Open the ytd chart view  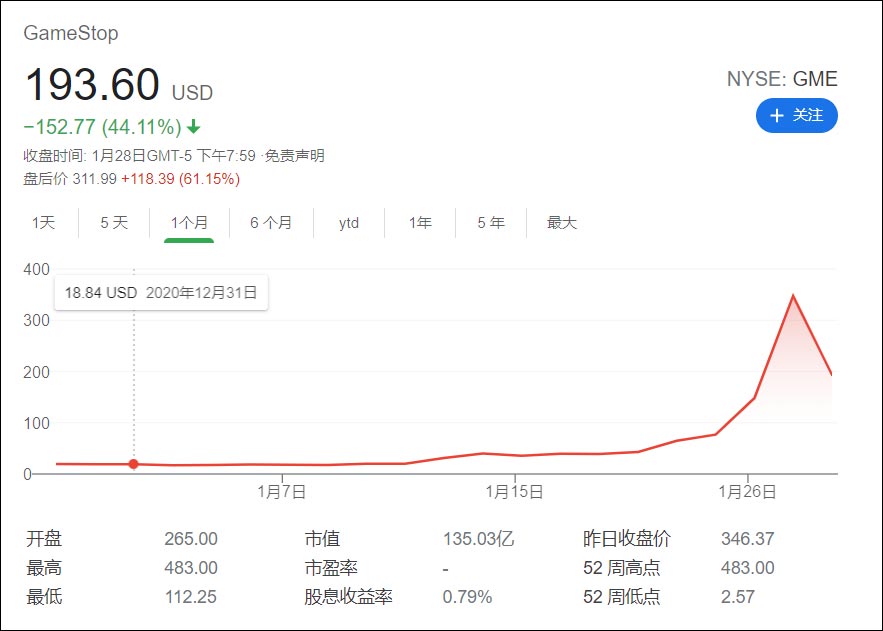347,223
